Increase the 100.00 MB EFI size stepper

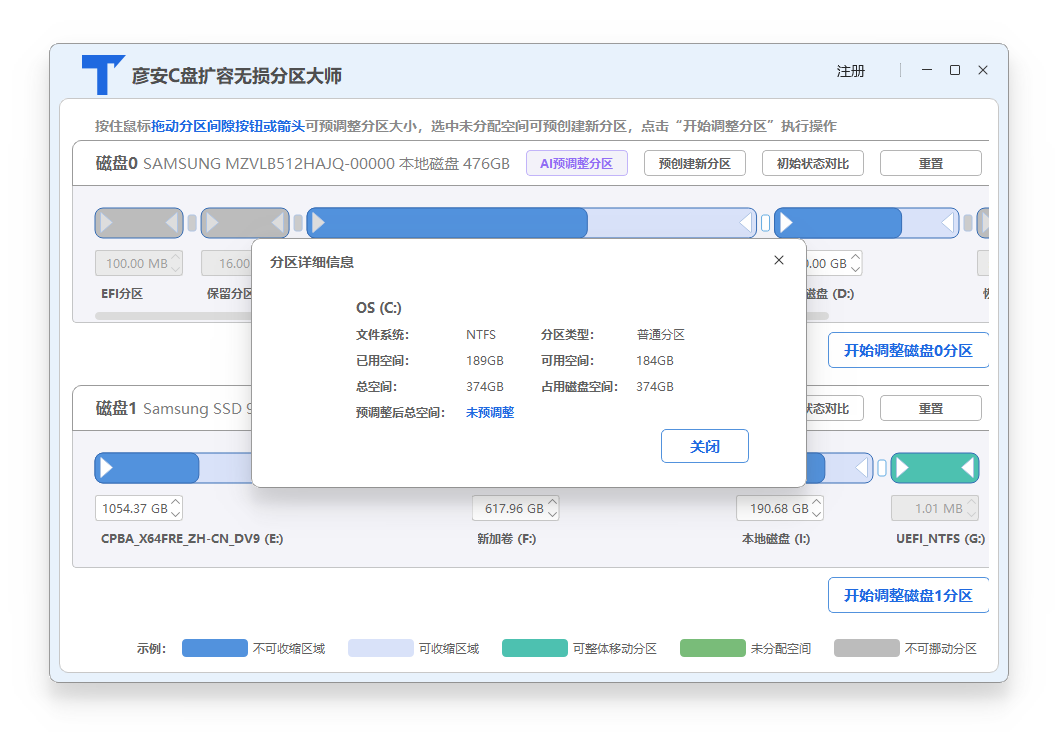176,258
